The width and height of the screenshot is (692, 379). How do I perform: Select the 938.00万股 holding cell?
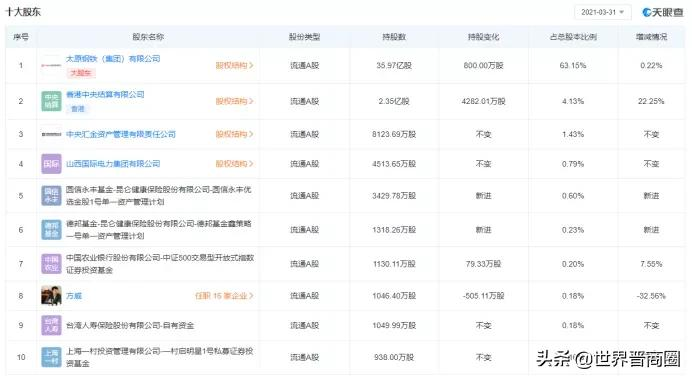tap(394, 357)
